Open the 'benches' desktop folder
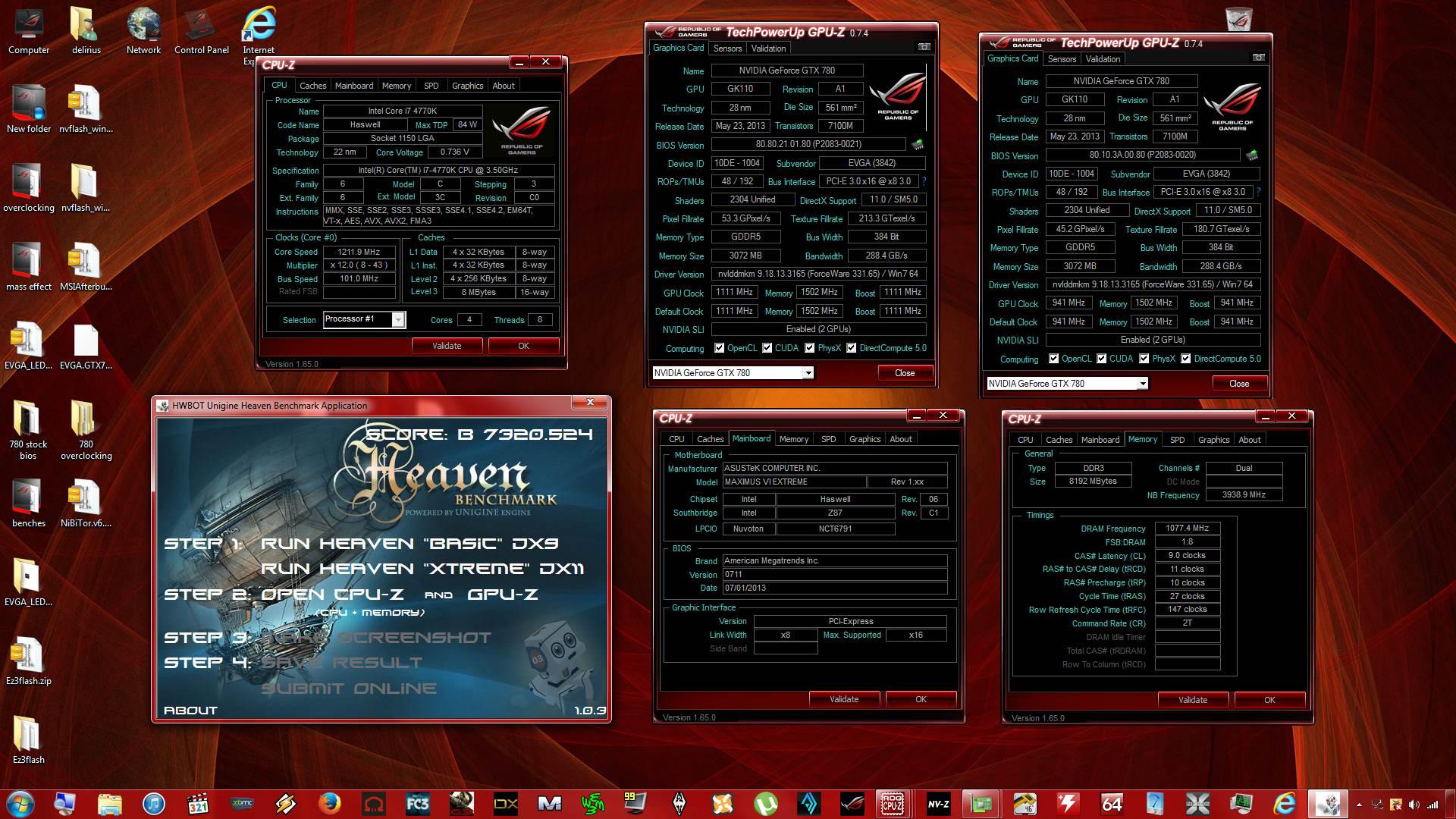This screenshot has height=819, width=1456. pos(29,504)
